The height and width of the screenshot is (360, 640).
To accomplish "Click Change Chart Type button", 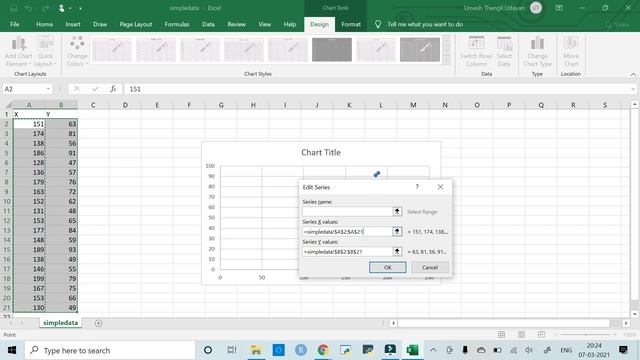I will pos(537,51).
